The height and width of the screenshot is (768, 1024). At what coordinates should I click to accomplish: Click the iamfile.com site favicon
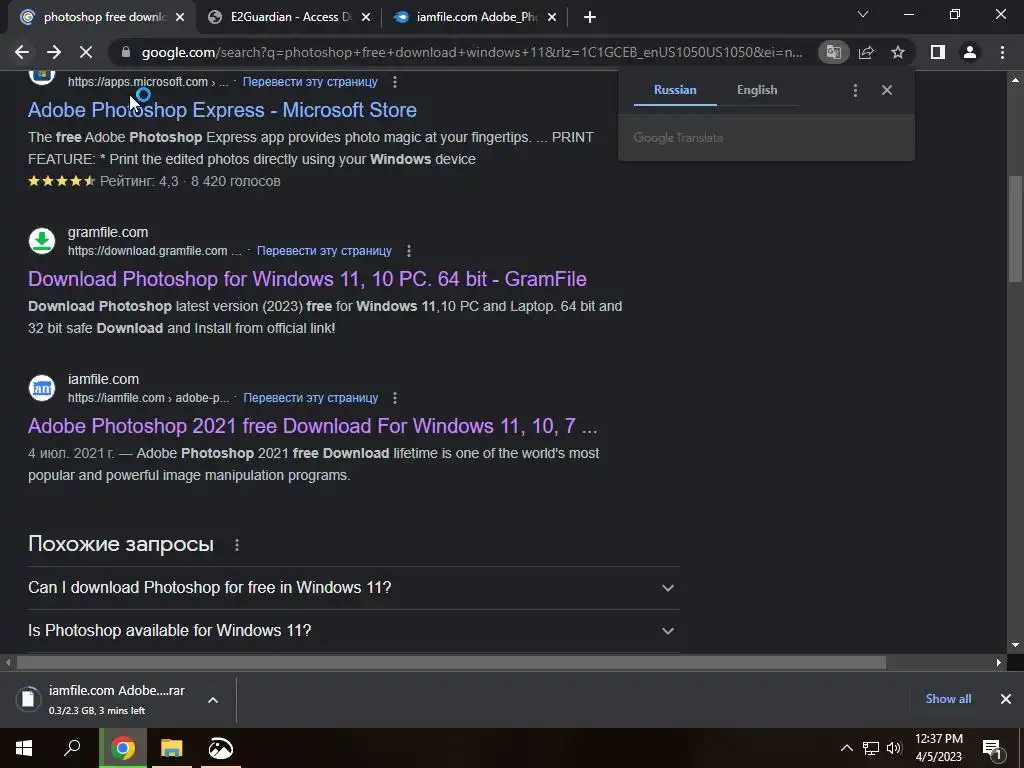(42, 388)
